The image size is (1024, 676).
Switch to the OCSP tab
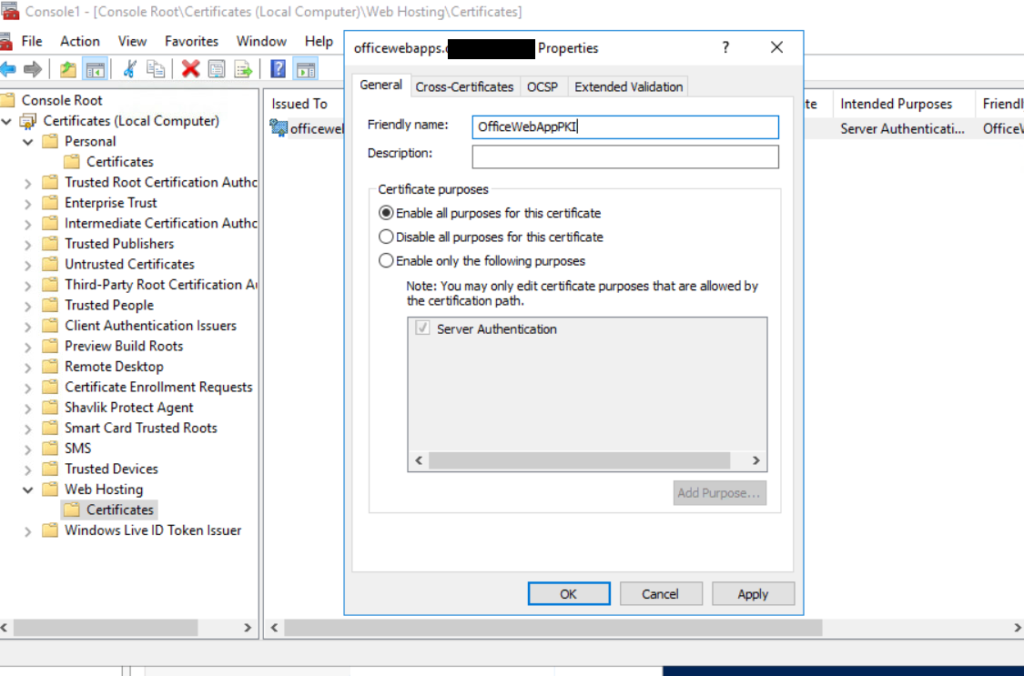(x=542, y=87)
